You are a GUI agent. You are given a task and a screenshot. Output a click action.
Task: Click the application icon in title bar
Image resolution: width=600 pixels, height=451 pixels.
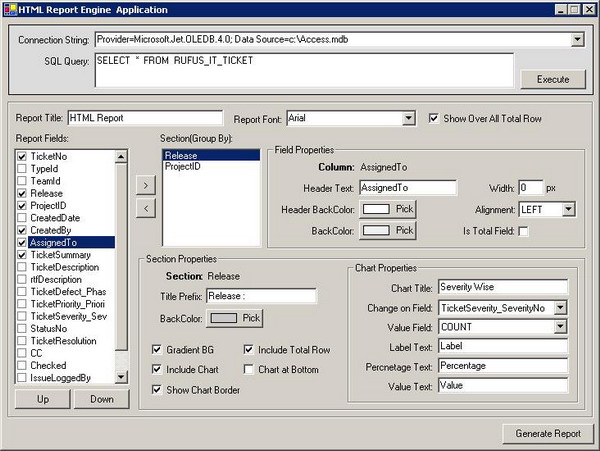click(x=10, y=9)
